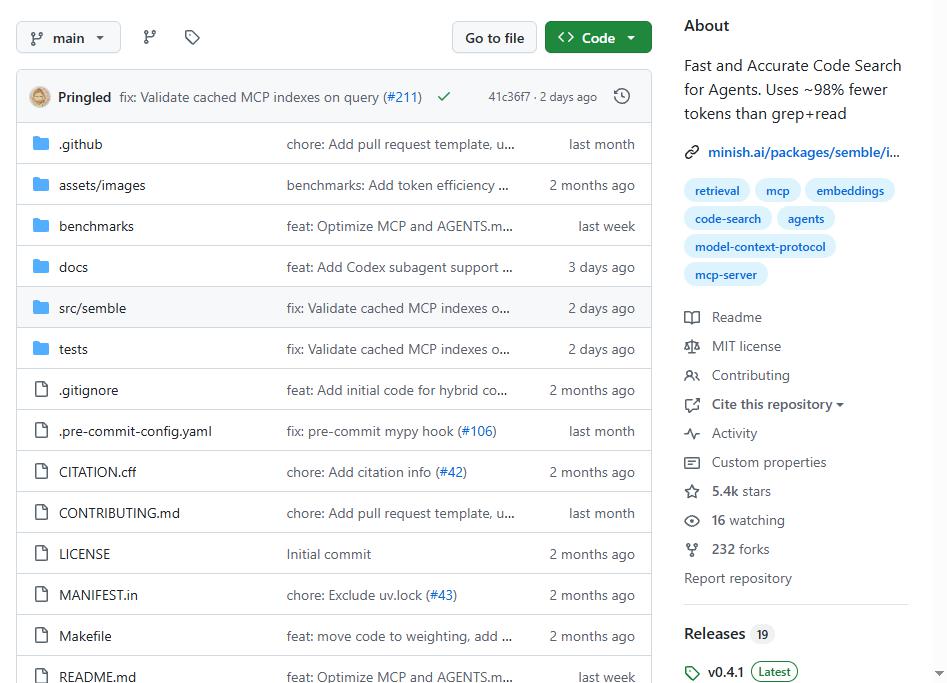Screen dimensions: 947x683
Task: Click the eye icon beside 16 watching
Action: click(x=692, y=521)
